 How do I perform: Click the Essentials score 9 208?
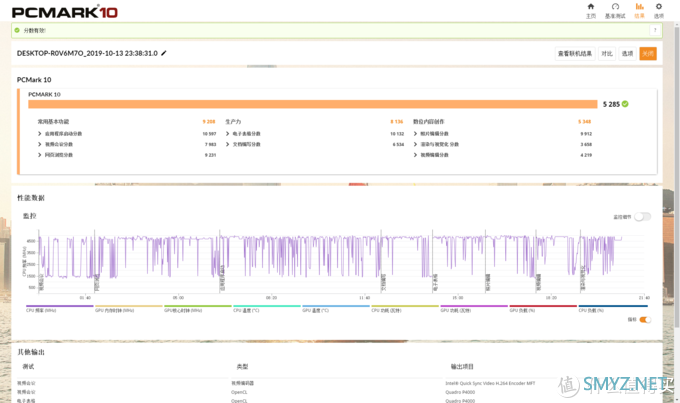tap(209, 122)
